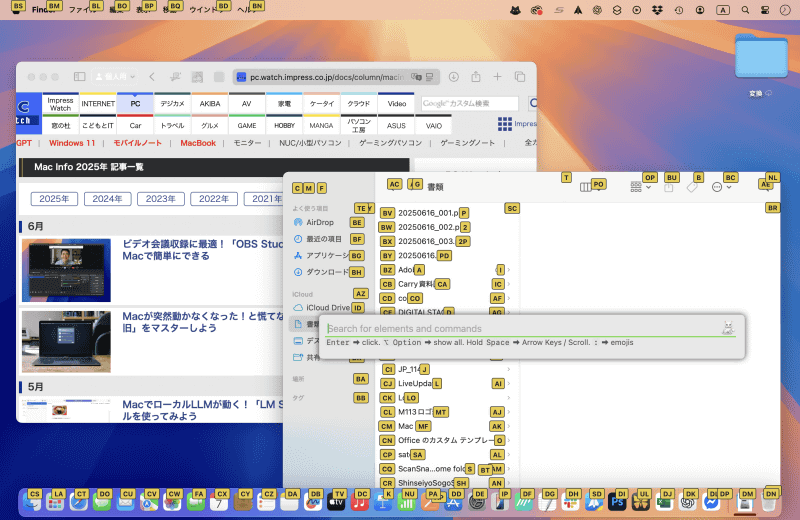Focus the Google カスタム検索 field
800x520 pixels.
click(x=469, y=104)
